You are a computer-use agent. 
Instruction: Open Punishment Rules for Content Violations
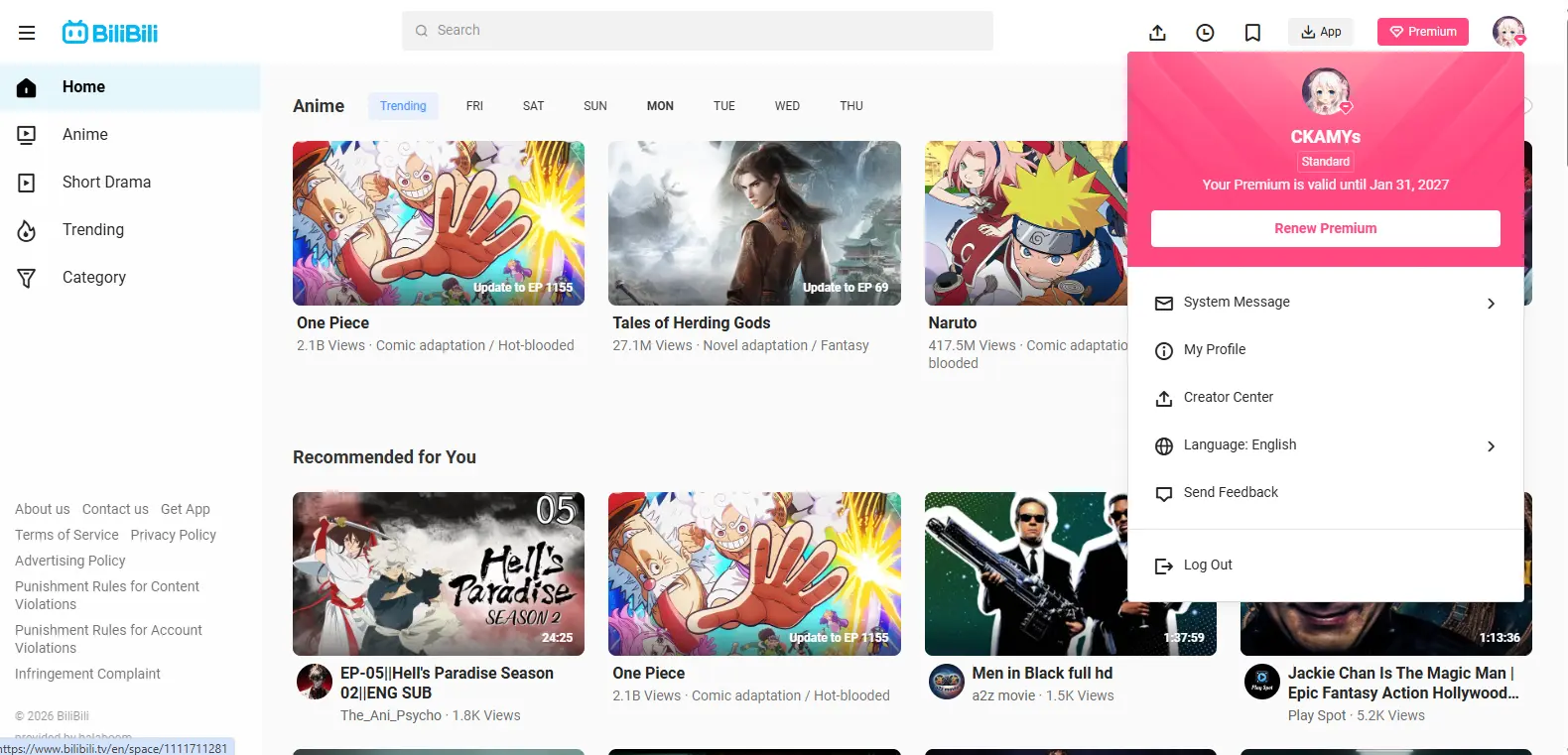click(x=107, y=595)
